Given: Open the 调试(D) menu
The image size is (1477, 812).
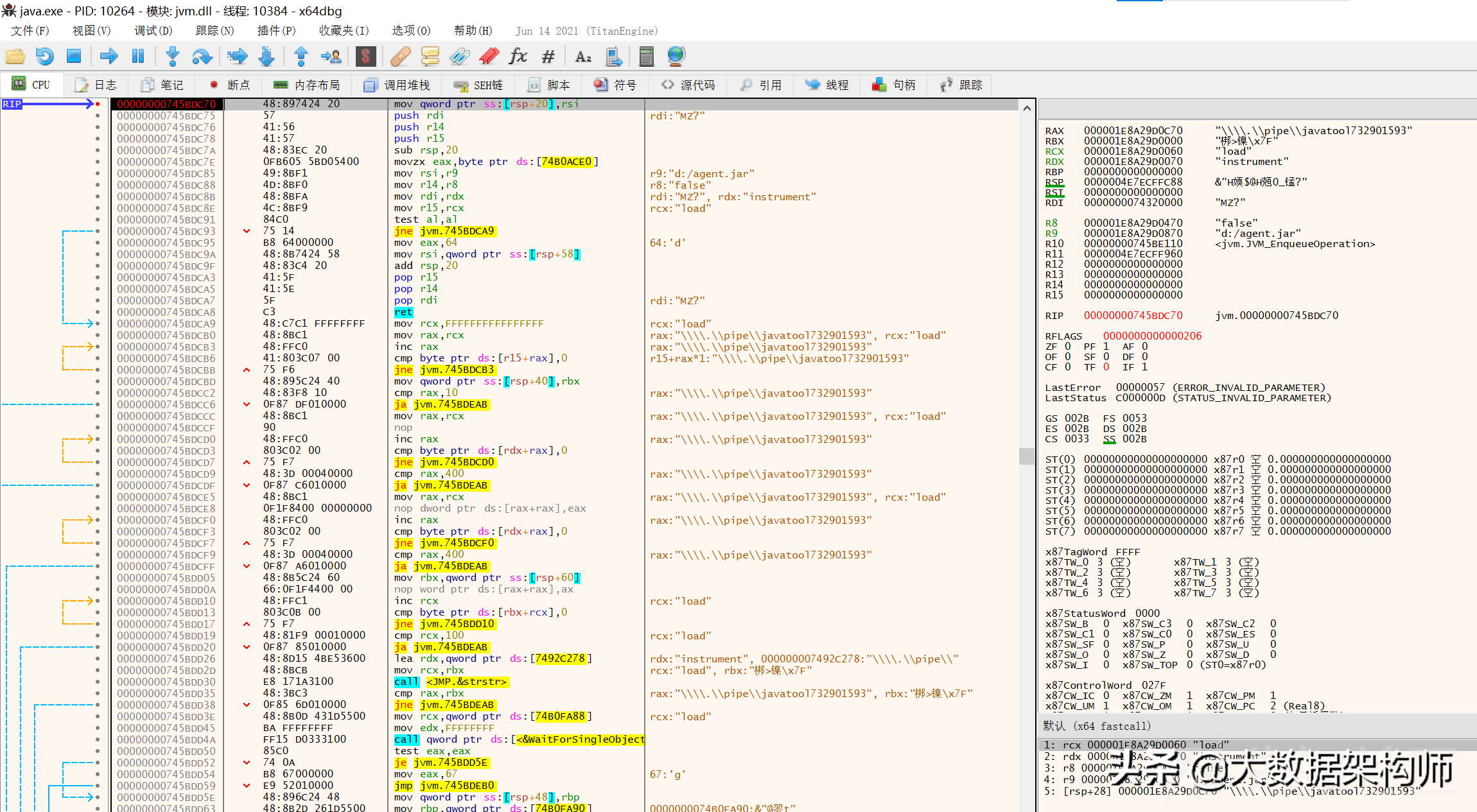Looking at the screenshot, I should coord(153,31).
